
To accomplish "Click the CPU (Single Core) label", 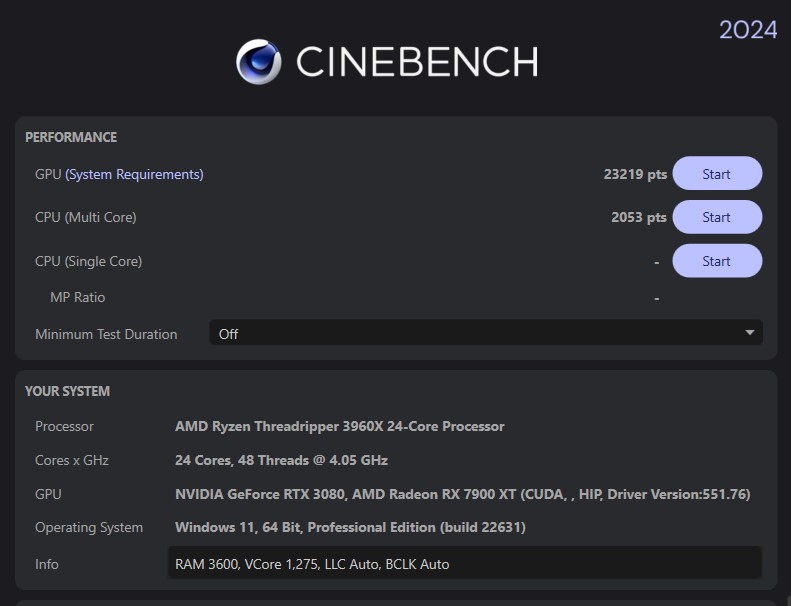I will (x=88, y=261).
